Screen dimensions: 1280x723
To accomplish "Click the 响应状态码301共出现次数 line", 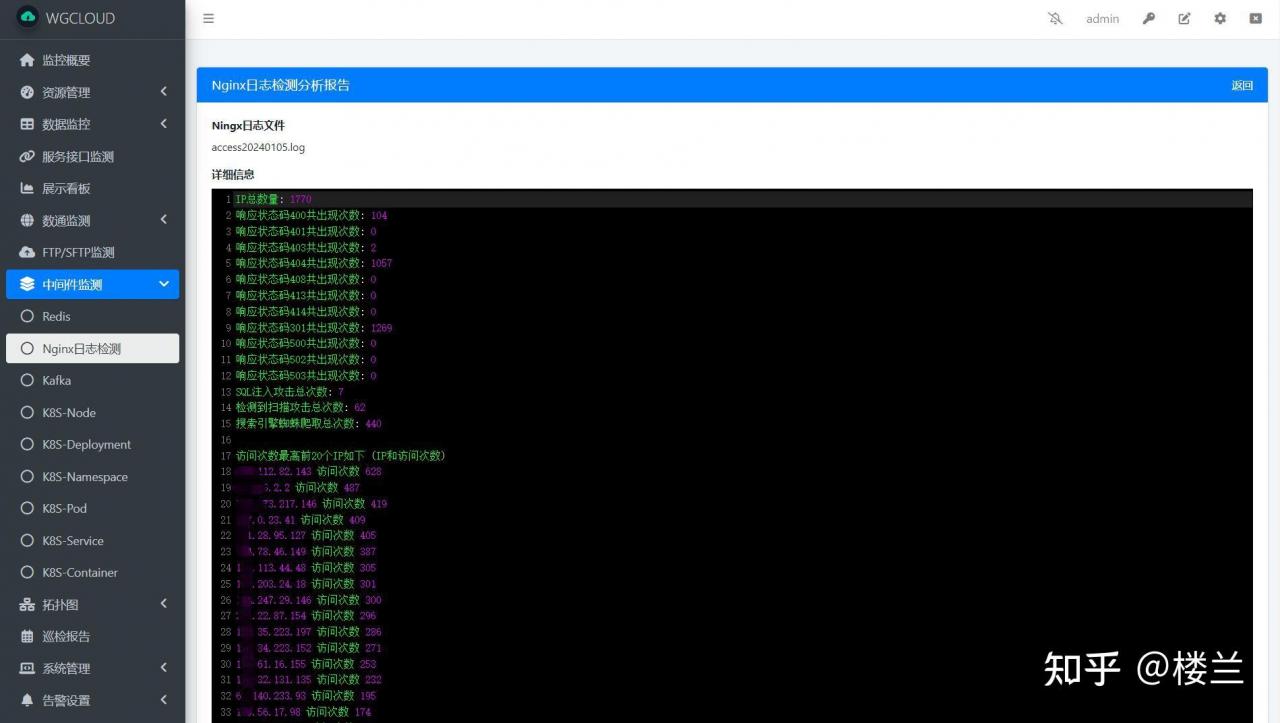I will 314,327.
